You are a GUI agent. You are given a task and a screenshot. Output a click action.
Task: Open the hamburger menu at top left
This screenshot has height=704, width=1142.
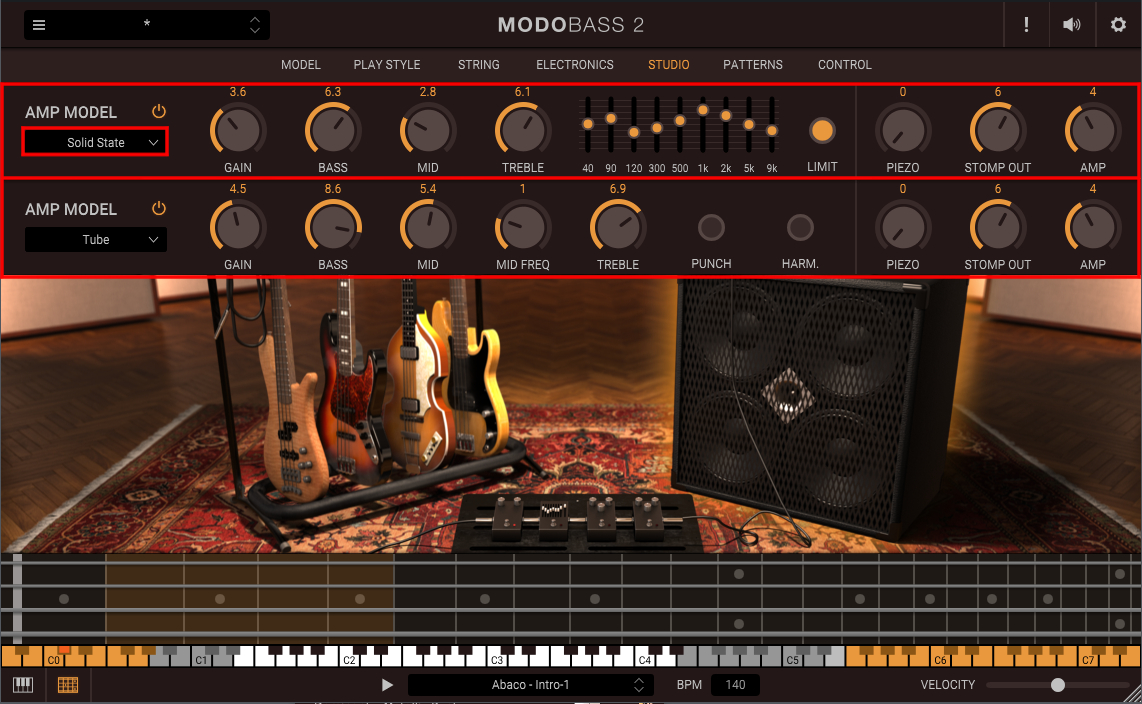39,25
